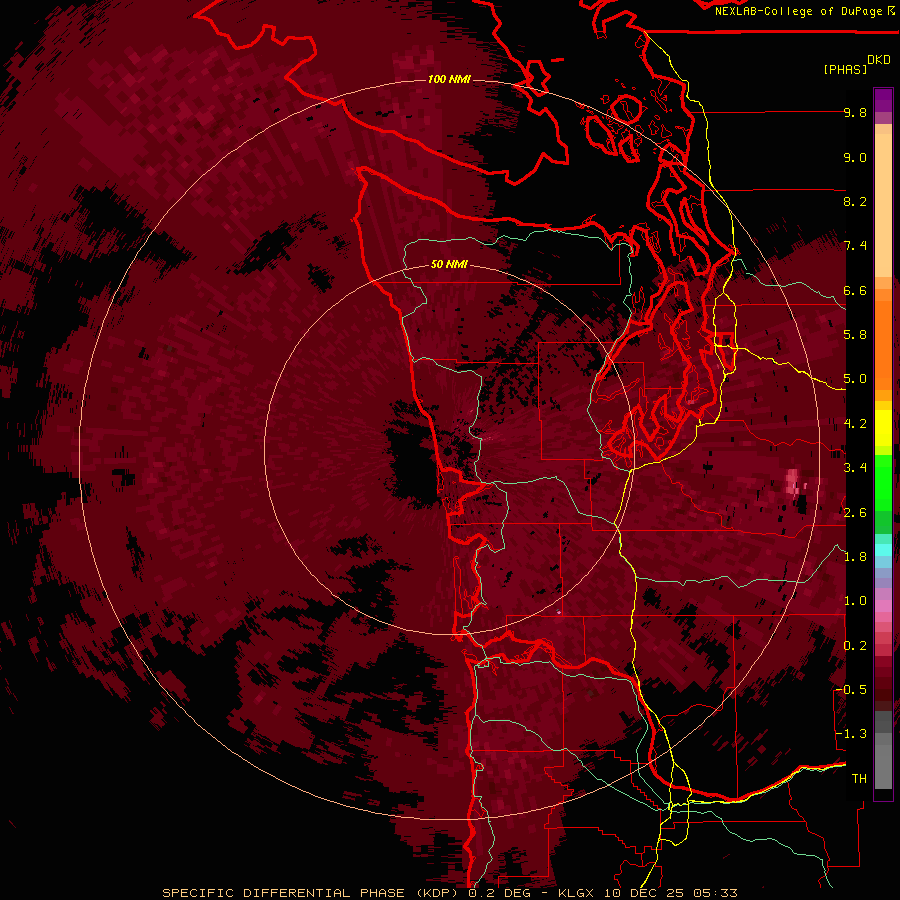Click the orange segment of the color bar
900x900 pixels.
coord(883,344)
